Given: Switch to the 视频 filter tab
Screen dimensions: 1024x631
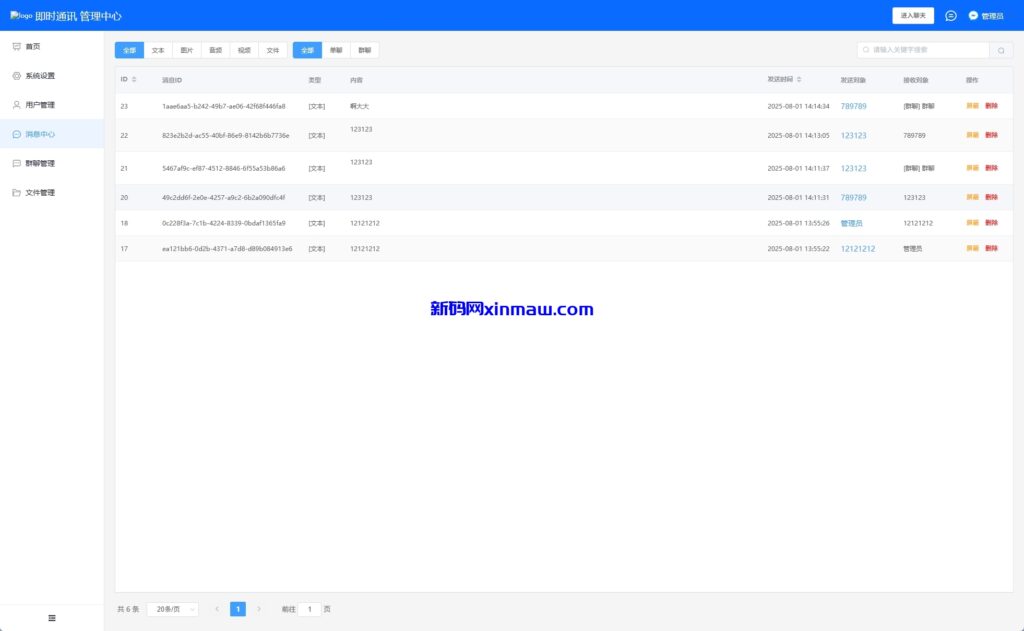Looking at the screenshot, I should tap(244, 50).
